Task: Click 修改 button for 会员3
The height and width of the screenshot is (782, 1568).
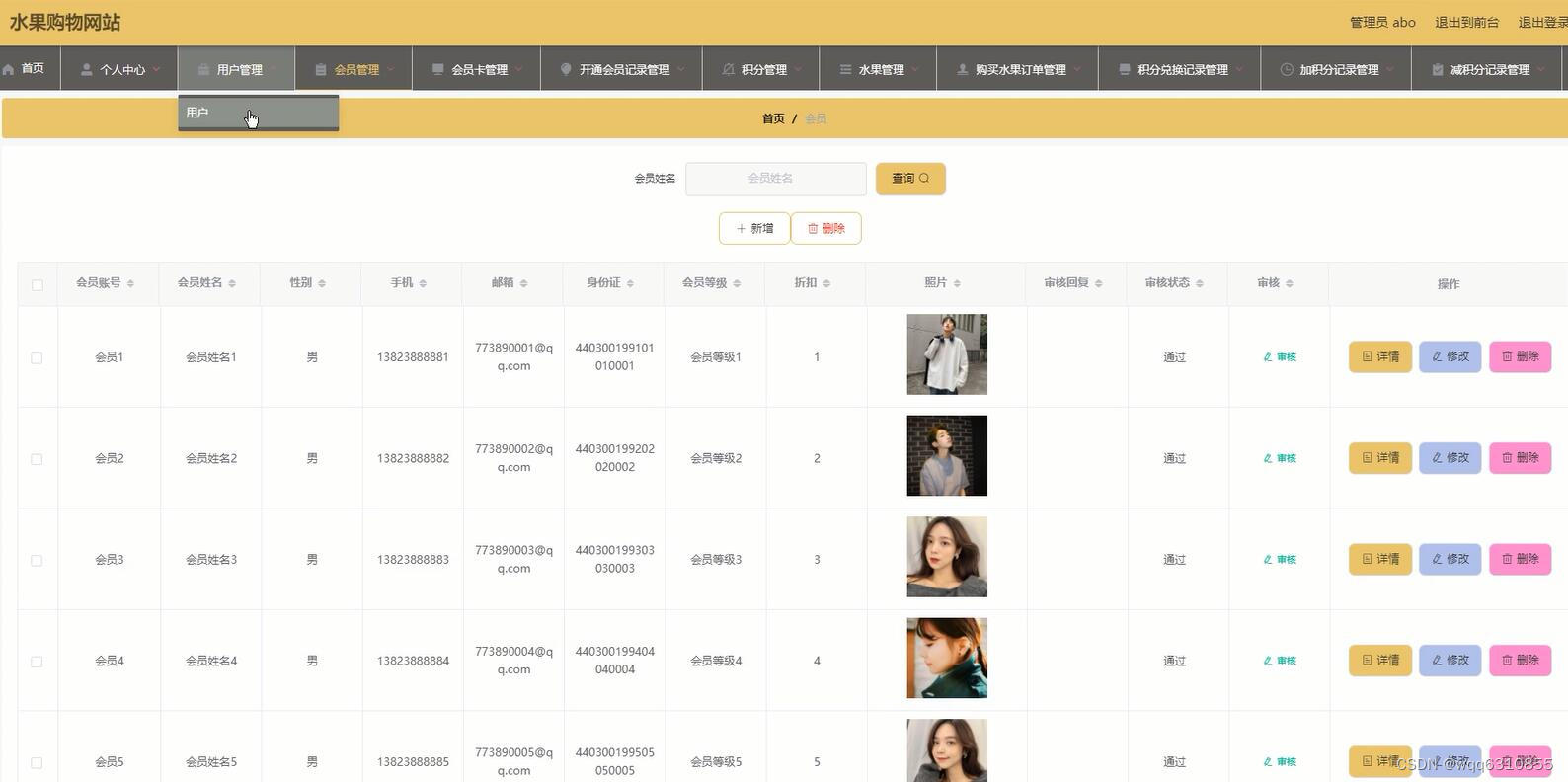Action: point(1450,559)
